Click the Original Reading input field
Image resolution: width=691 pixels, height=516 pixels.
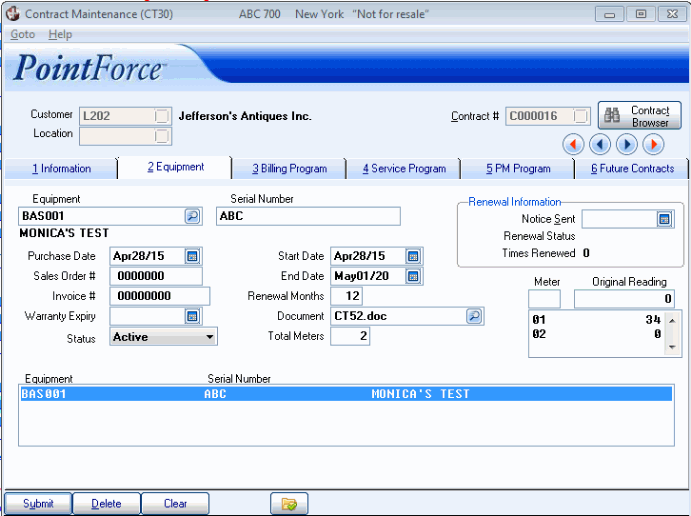click(x=624, y=299)
